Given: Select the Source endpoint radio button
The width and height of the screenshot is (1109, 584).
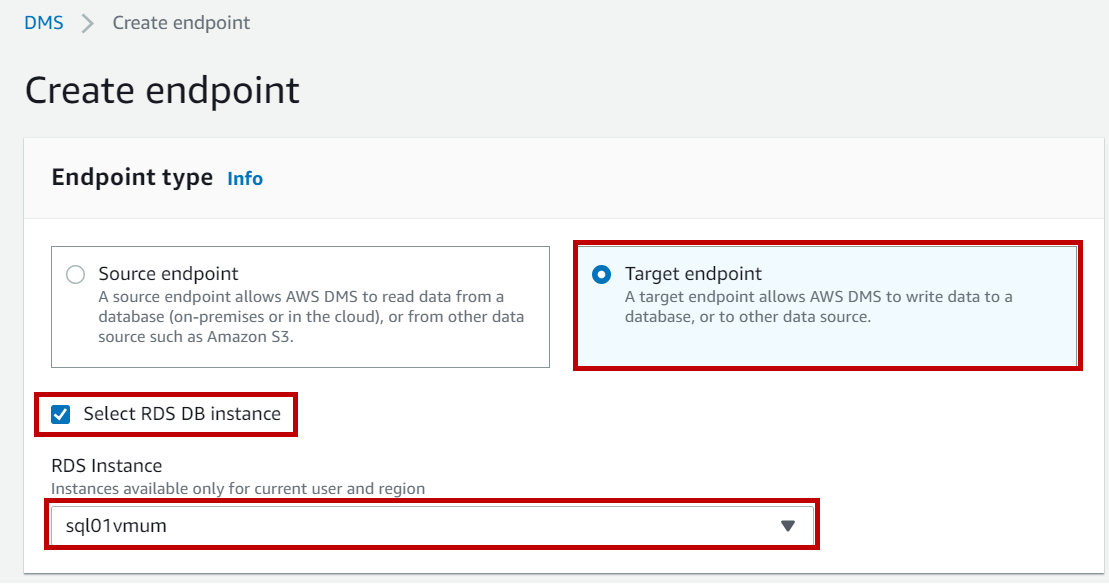Looking at the screenshot, I should [x=75, y=275].
